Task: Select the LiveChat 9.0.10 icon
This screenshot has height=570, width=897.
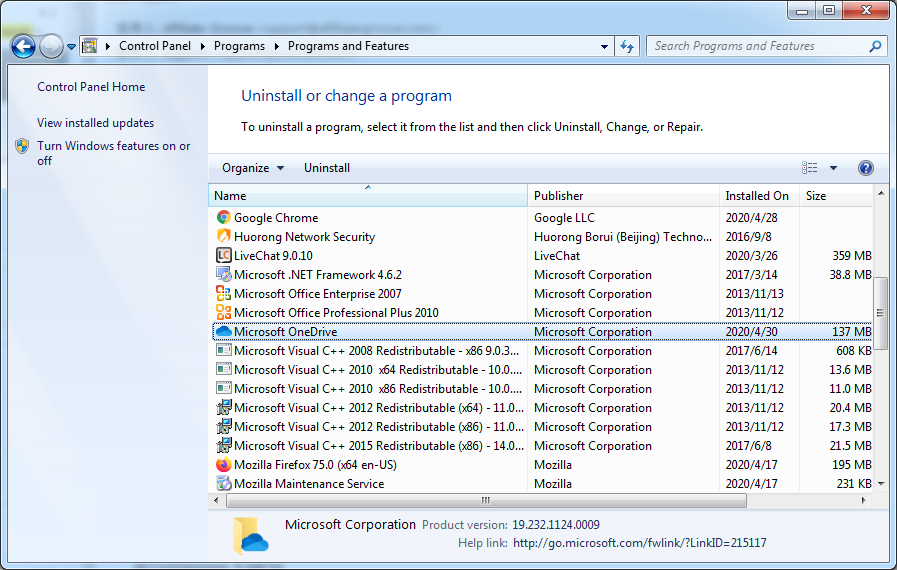Action: 224,255
